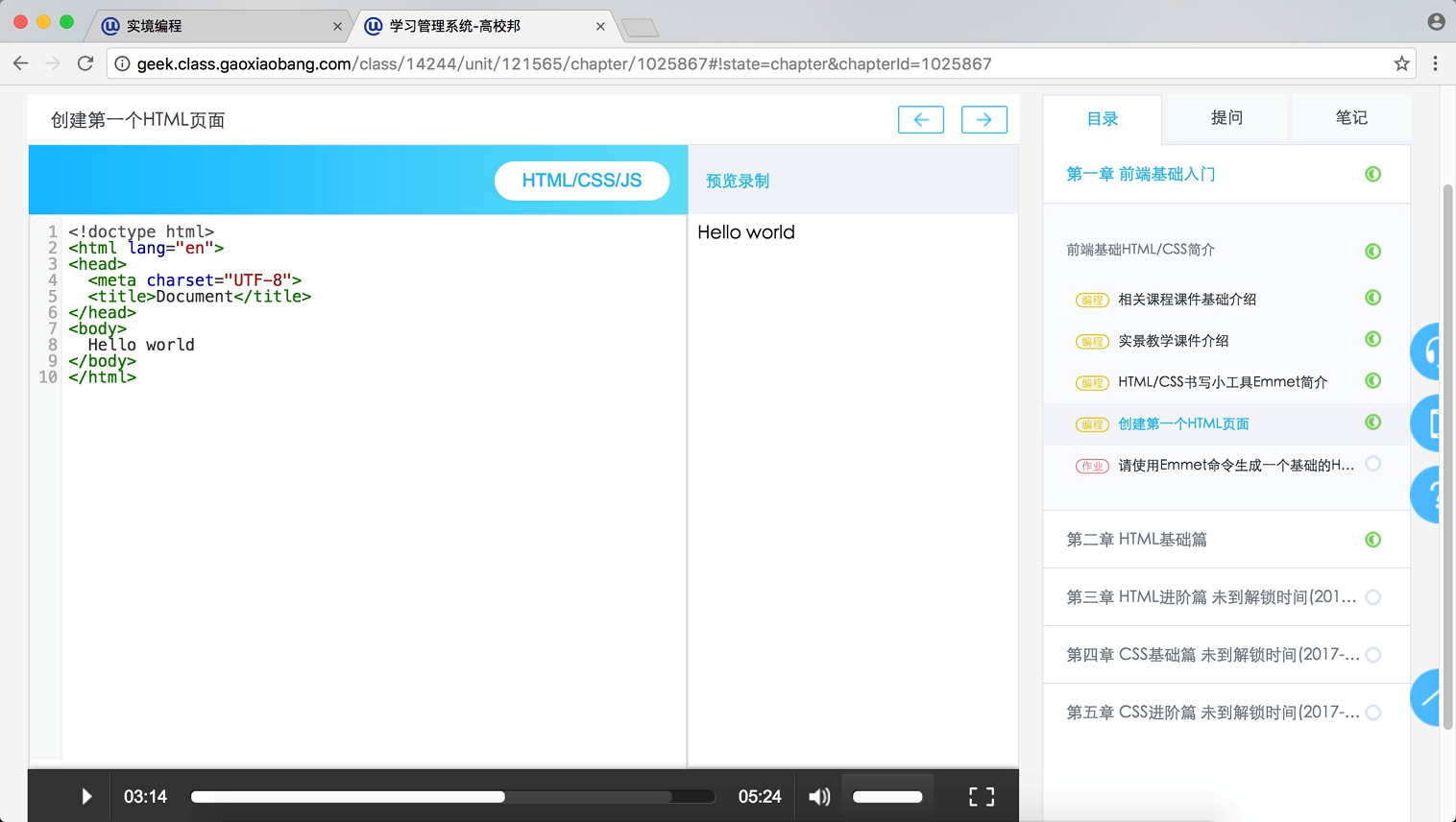This screenshot has height=822, width=1456.
Task: Click progress icon for Emmet简介 lesson
Action: tap(1373, 381)
